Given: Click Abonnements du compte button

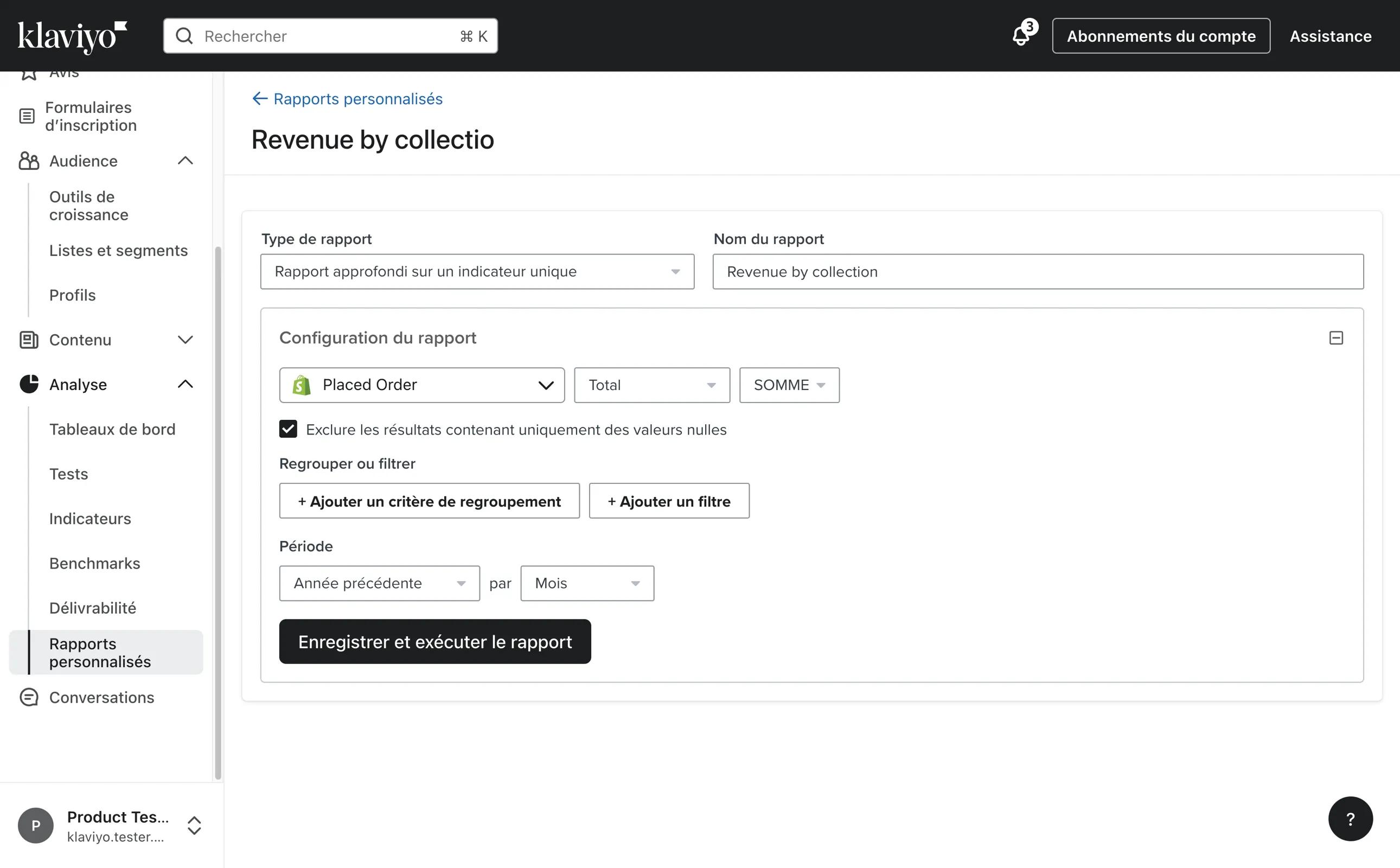Looking at the screenshot, I should 1161,36.
